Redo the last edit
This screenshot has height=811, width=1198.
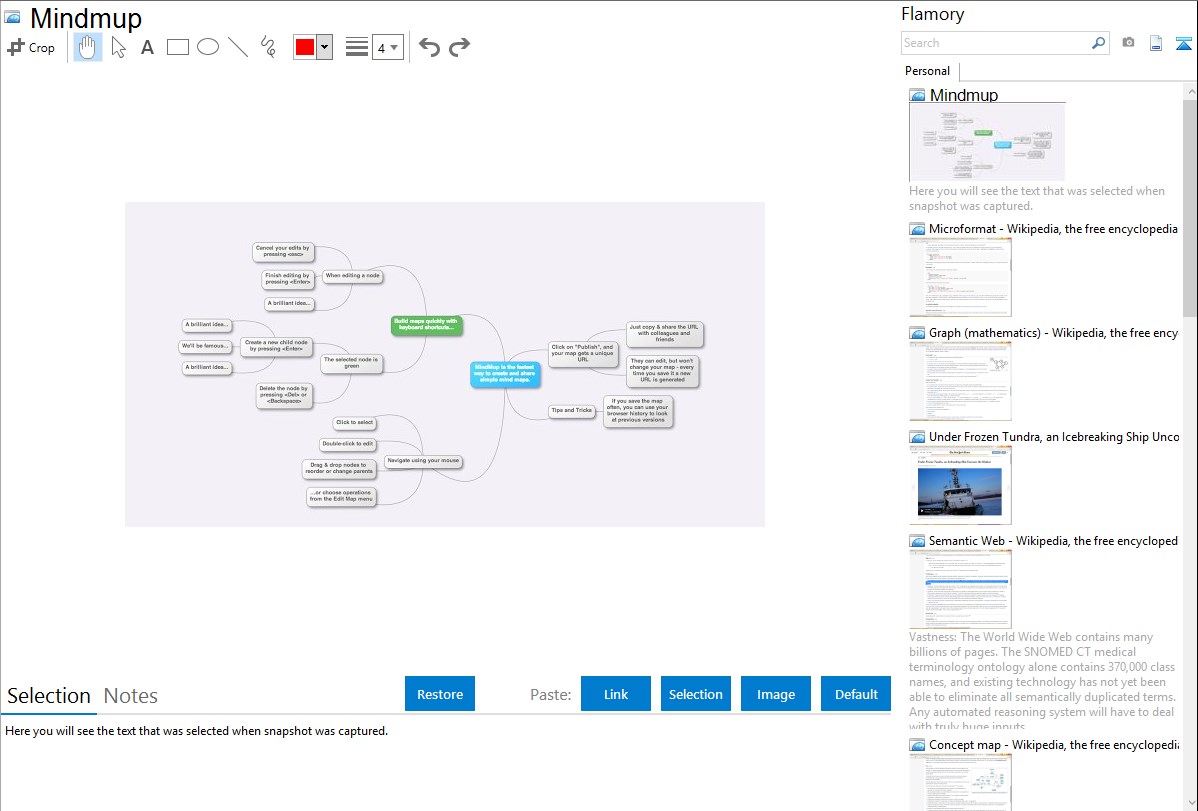coord(459,47)
